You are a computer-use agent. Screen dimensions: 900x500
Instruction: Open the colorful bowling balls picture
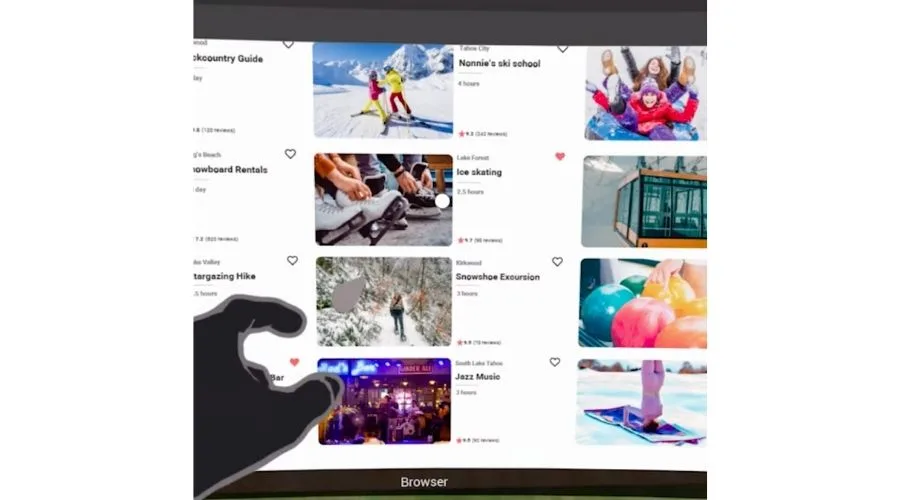click(x=642, y=303)
